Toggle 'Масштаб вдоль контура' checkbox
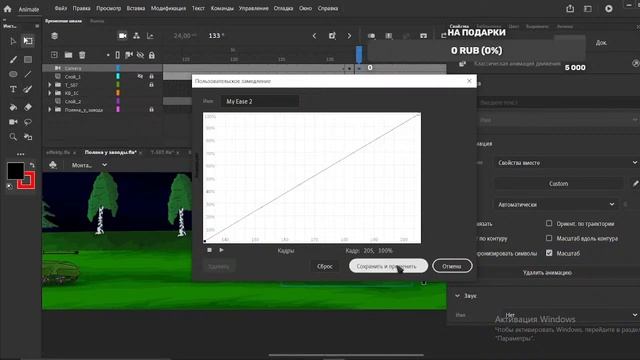The image size is (640, 360). [549, 238]
